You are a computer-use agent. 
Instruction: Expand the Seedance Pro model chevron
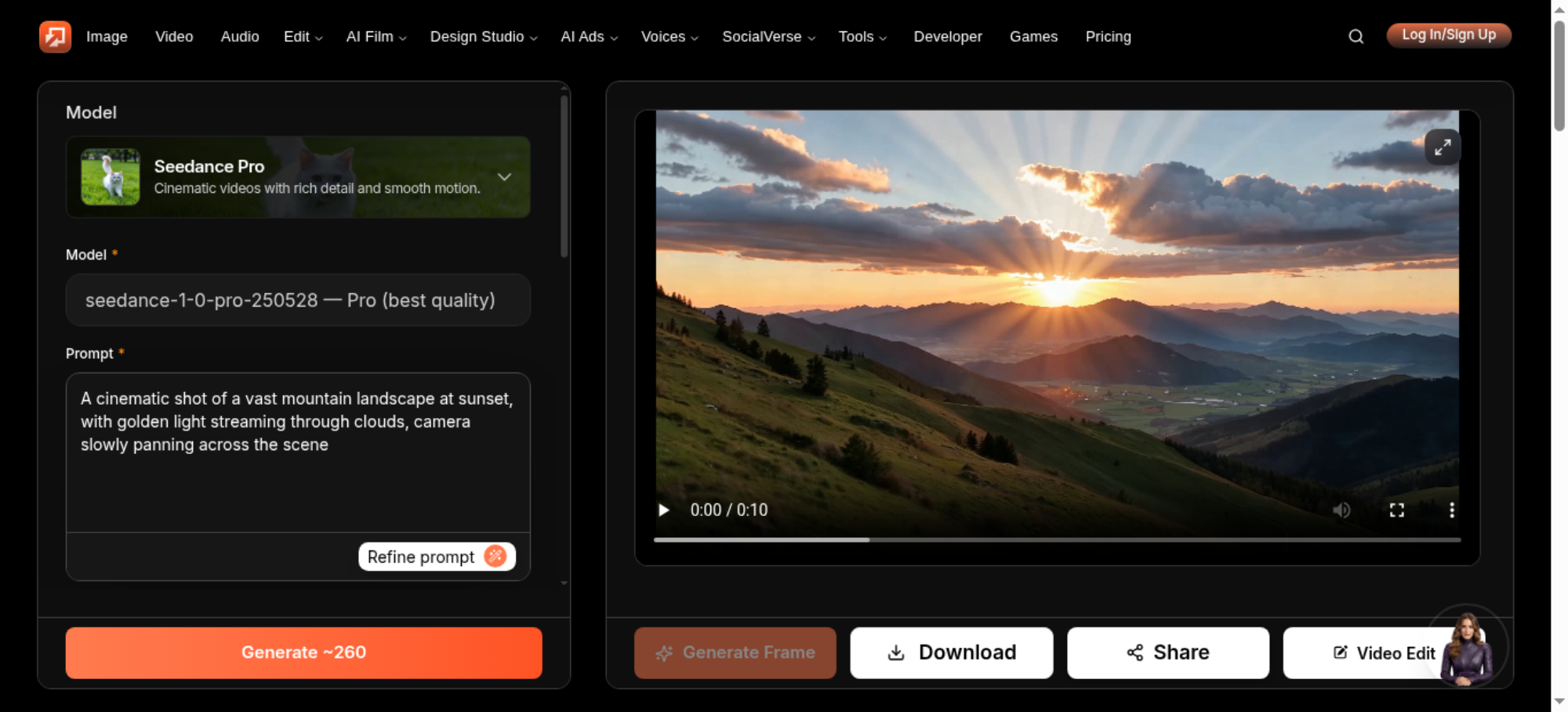click(x=504, y=177)
